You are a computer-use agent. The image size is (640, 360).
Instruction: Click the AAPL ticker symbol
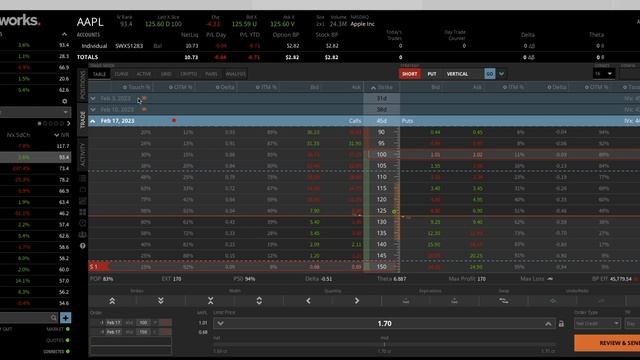tap(90, 22)
